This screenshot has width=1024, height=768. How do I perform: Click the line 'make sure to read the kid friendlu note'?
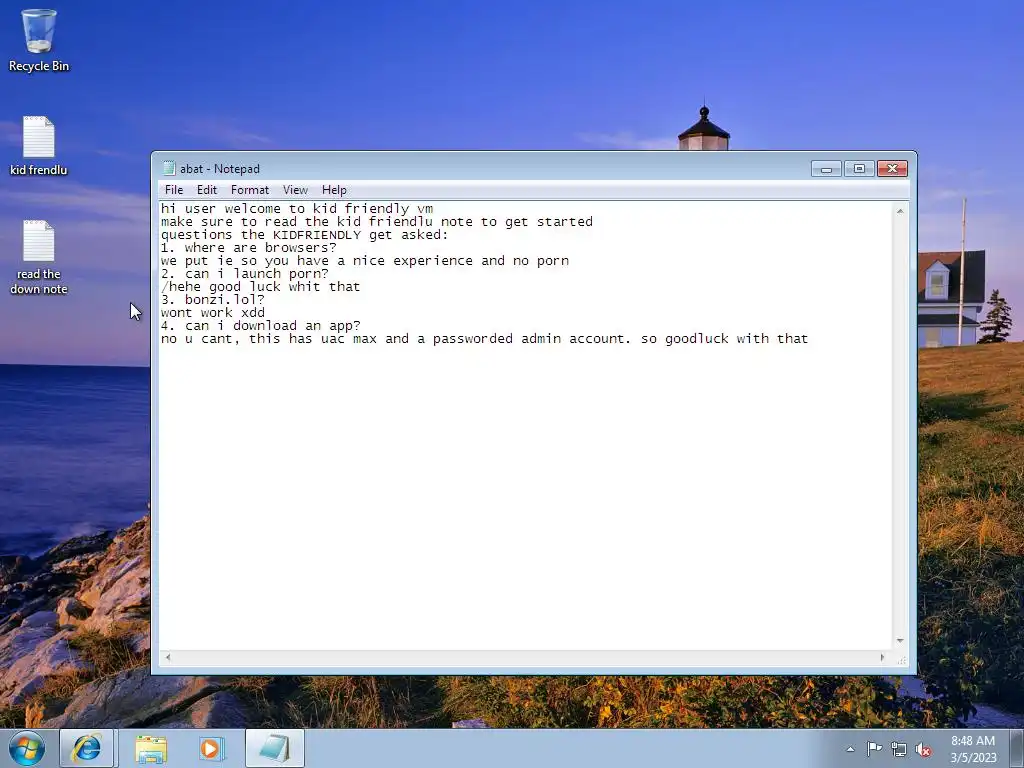tap(377, 221)
